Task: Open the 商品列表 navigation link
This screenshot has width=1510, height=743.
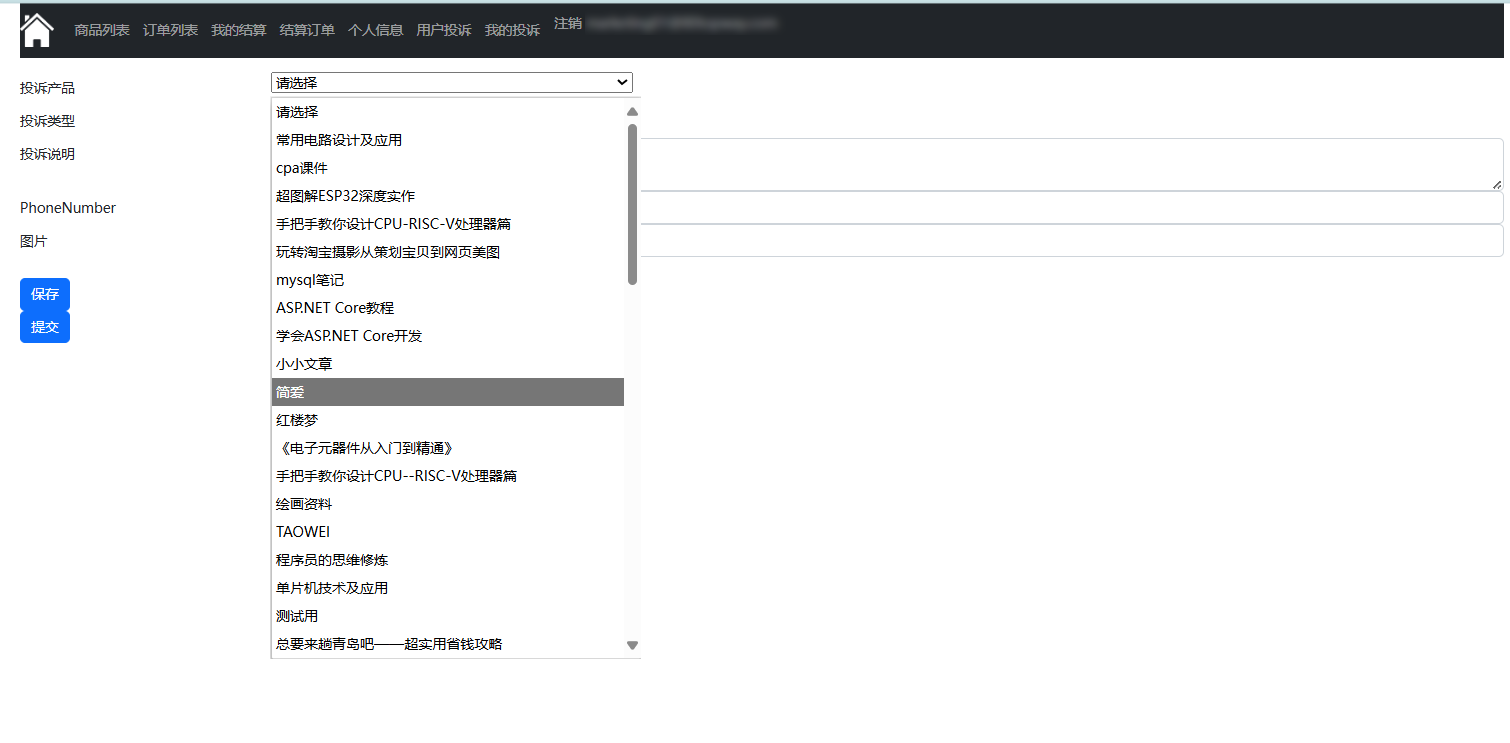Action: click(102, 30)
